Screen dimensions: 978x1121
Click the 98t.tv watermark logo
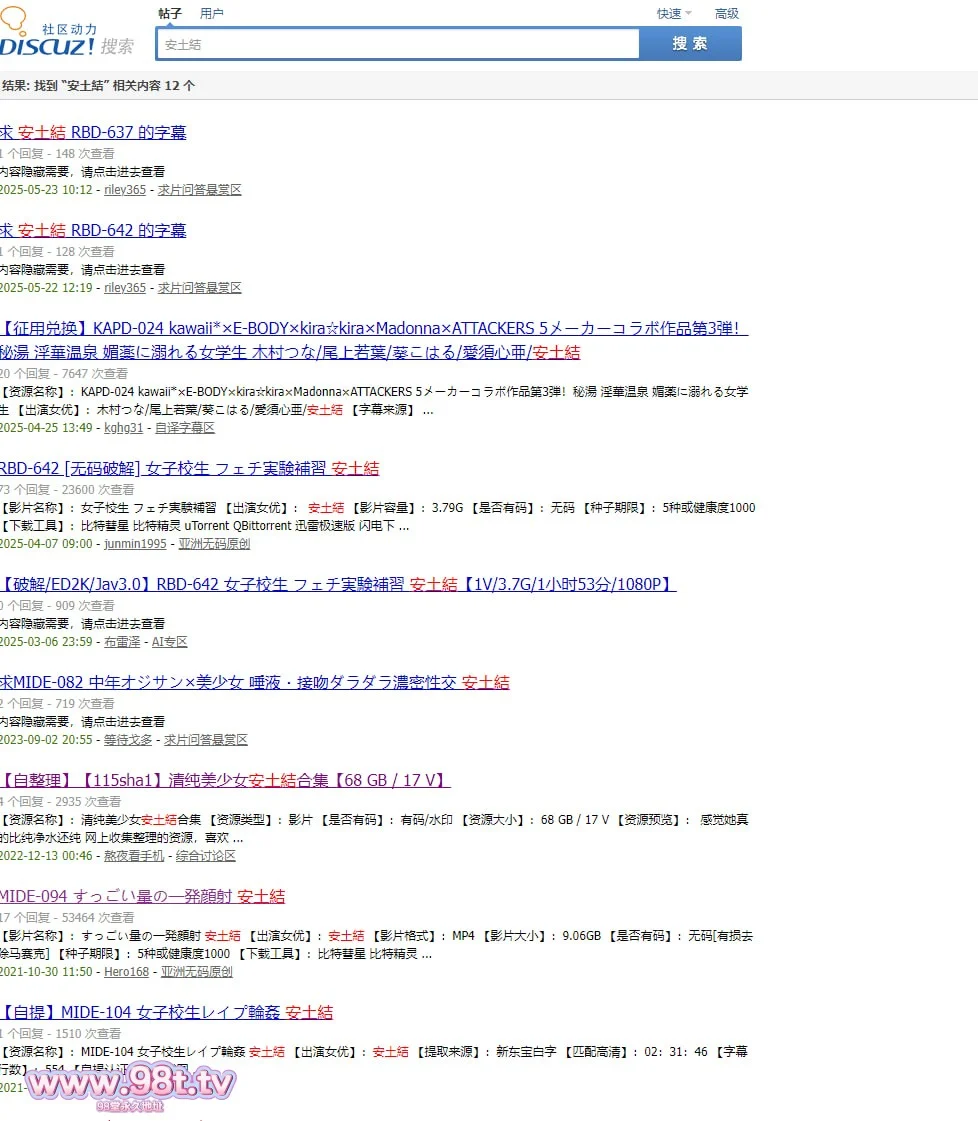pyautogui.click(x=130, y=1084)
